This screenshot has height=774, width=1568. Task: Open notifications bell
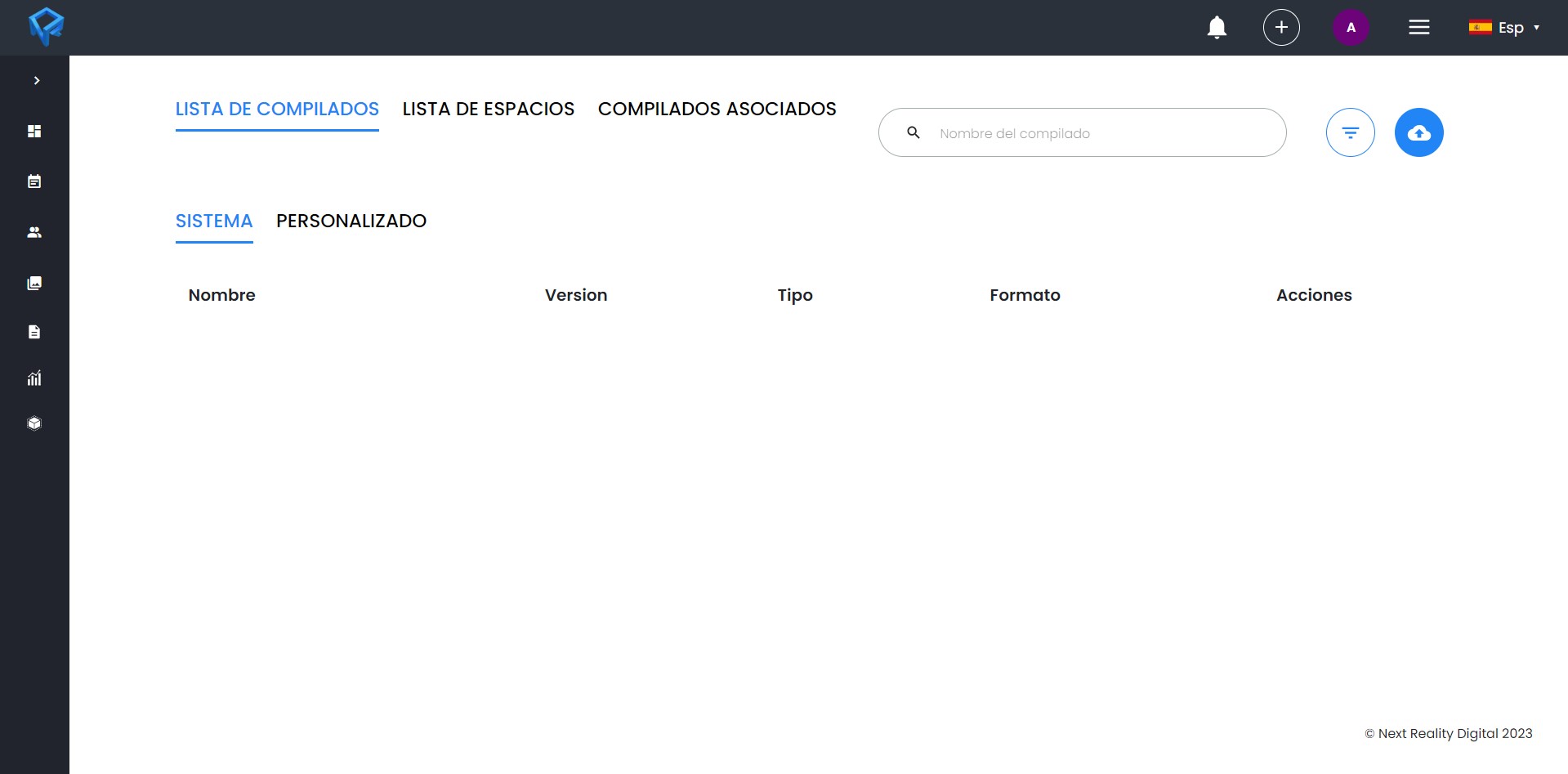[x=1217, y=28]
